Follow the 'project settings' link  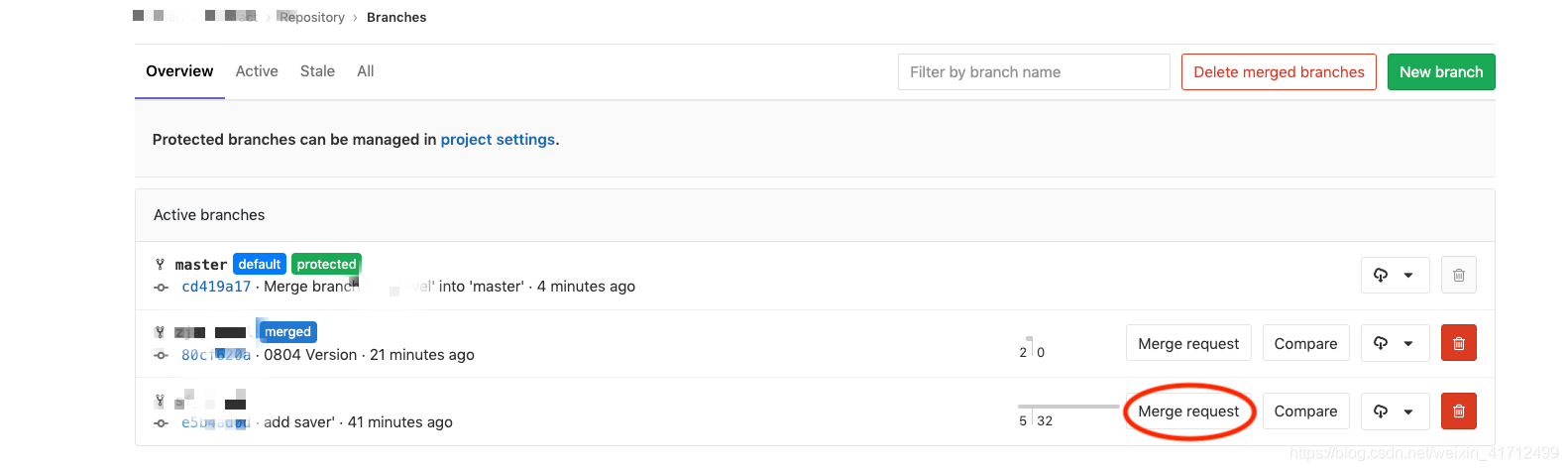[498, 140]
